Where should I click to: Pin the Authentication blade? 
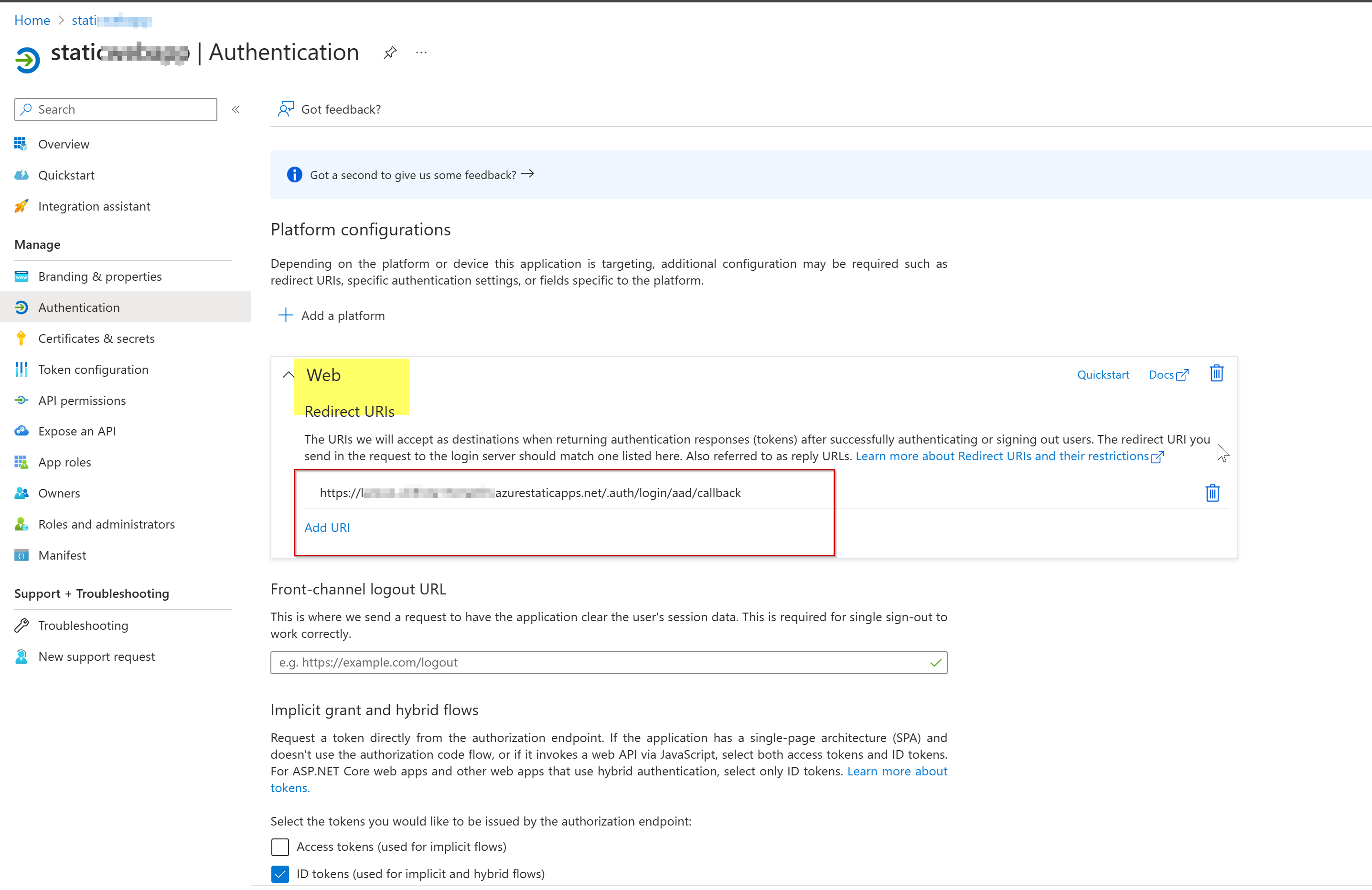[390, 53]
